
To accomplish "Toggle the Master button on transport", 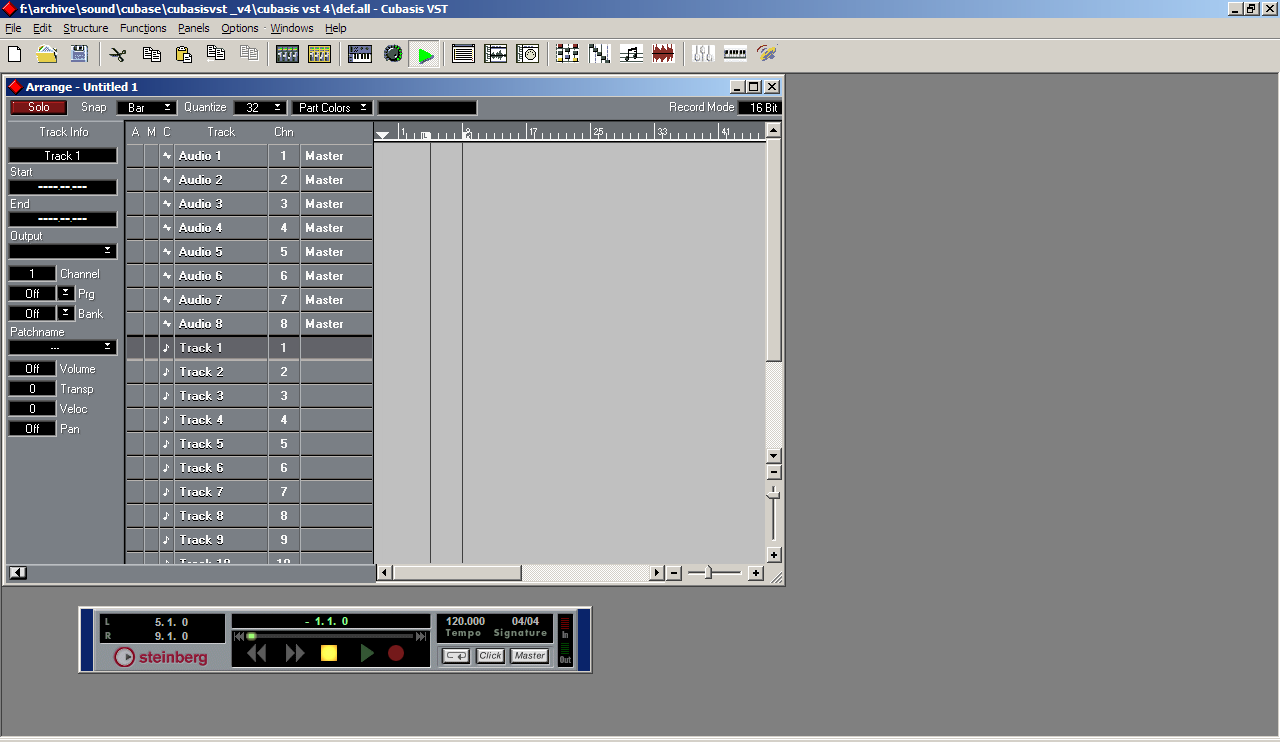I will pyautogui.click(x=529, y=656).
